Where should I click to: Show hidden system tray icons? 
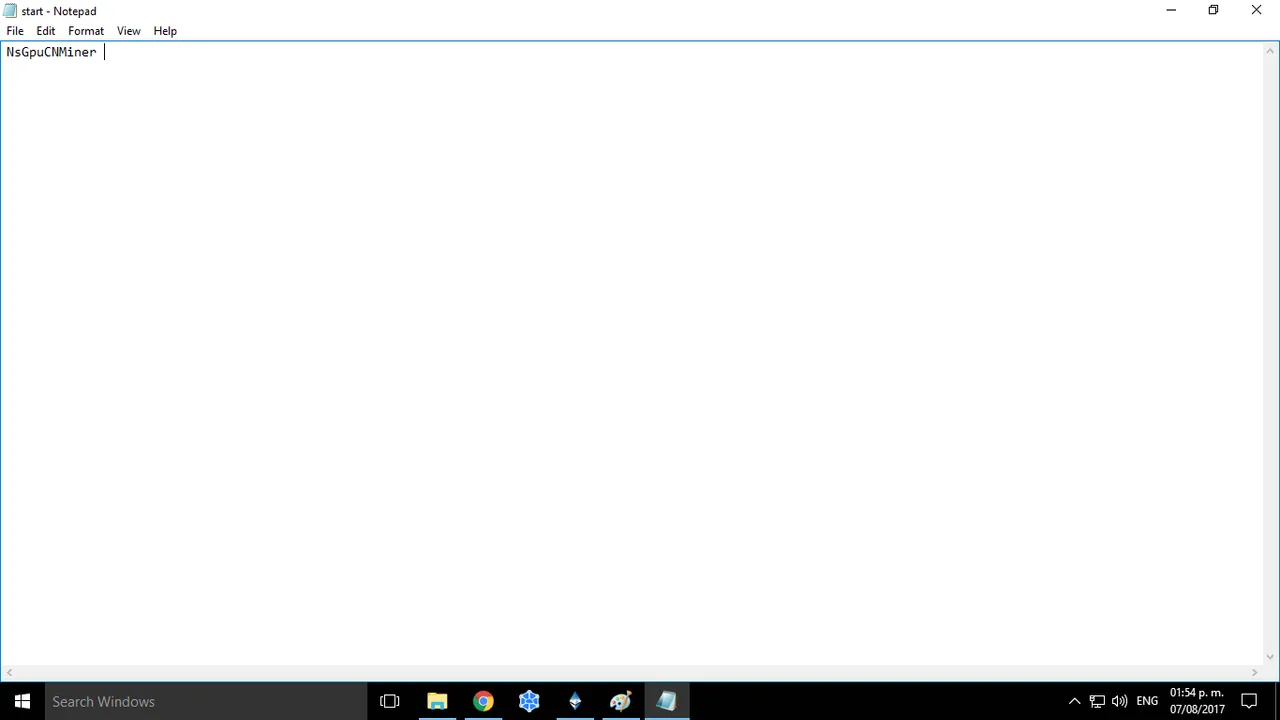point(1075,701)
